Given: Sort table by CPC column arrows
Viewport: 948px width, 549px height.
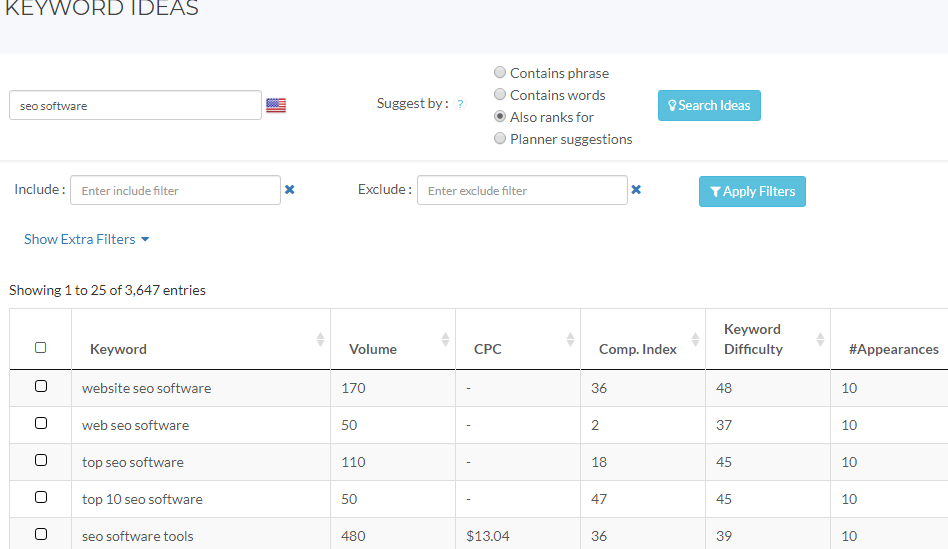Looking at the screenshot, I should [x=570, y=340].
